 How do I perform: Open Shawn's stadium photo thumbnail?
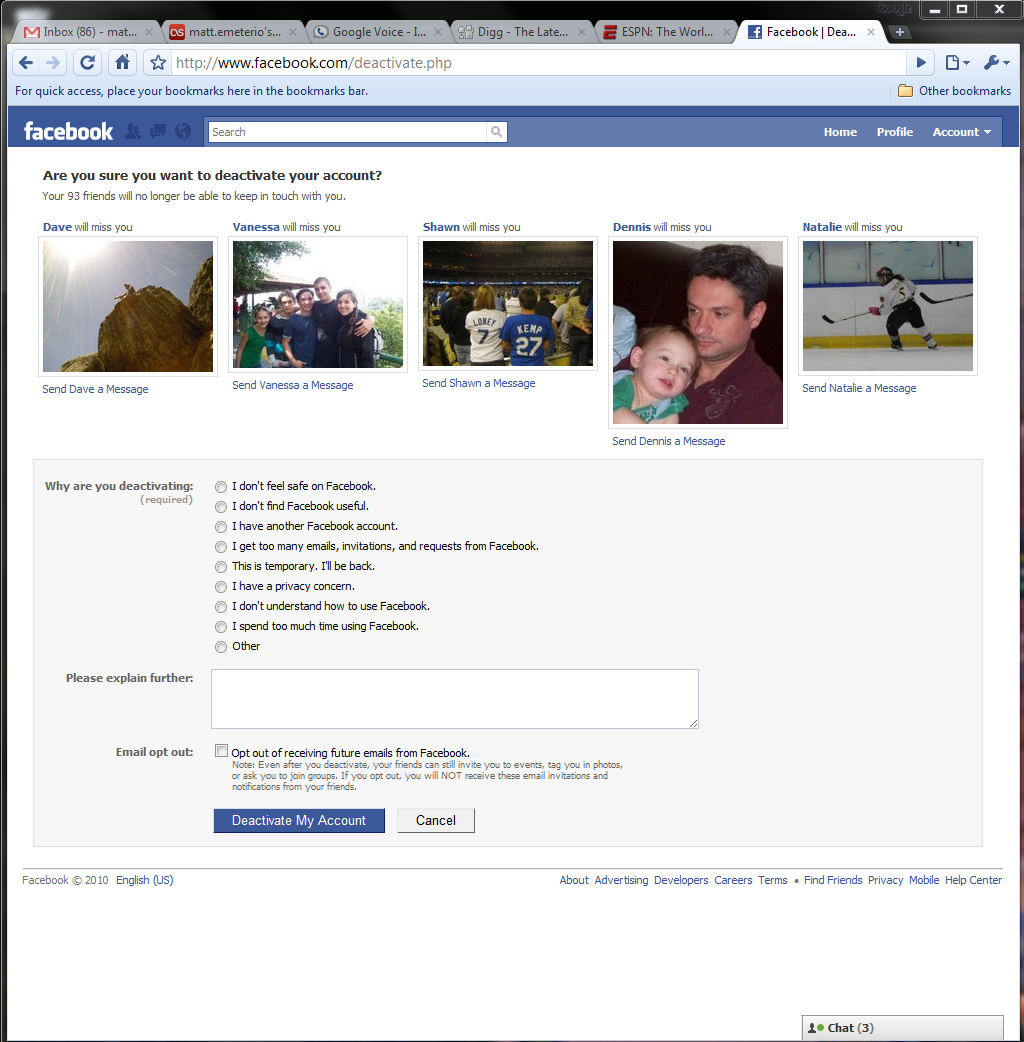(x=508, y=303)
